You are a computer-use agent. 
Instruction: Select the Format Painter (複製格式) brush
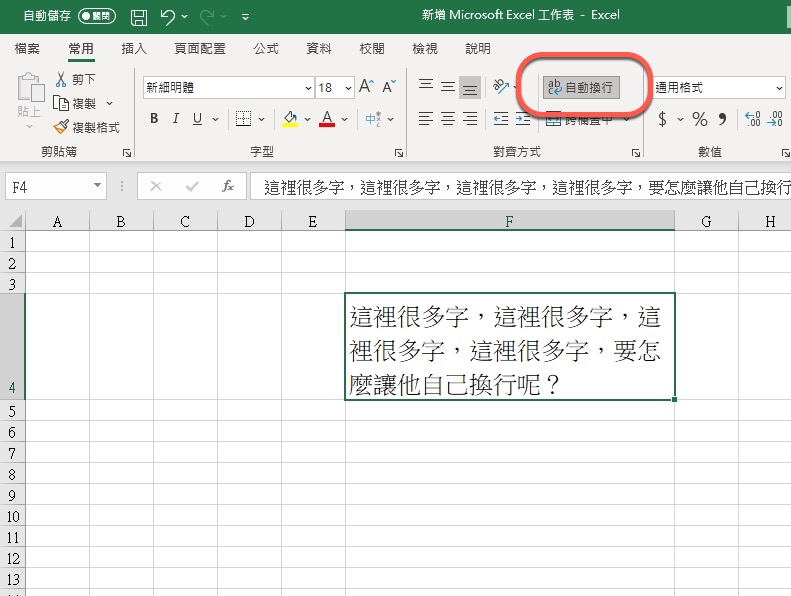[x=61, y=127]
